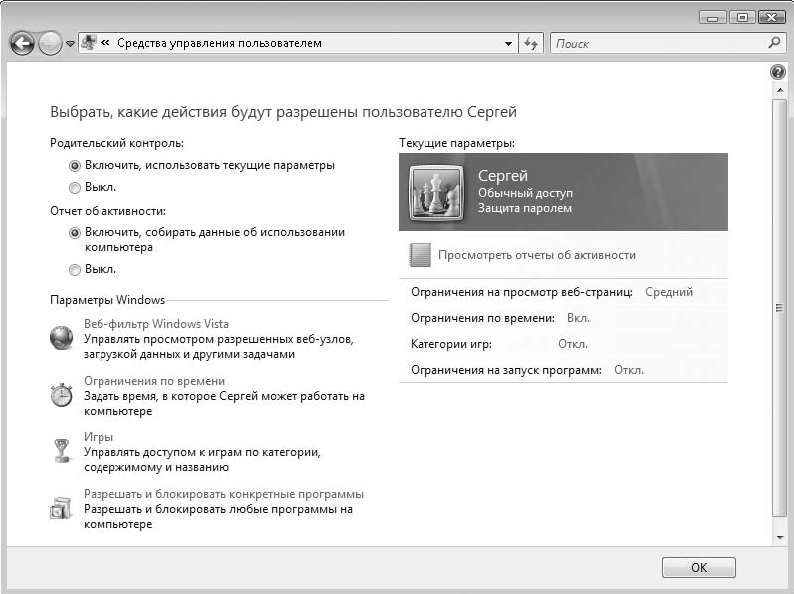The image size is (794, 594).
Task: Click the search magnifier icon
Action: tap(773, 43)
